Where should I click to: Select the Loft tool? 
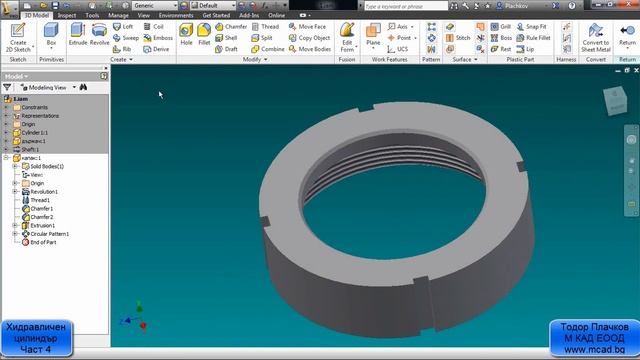point(123,27)
